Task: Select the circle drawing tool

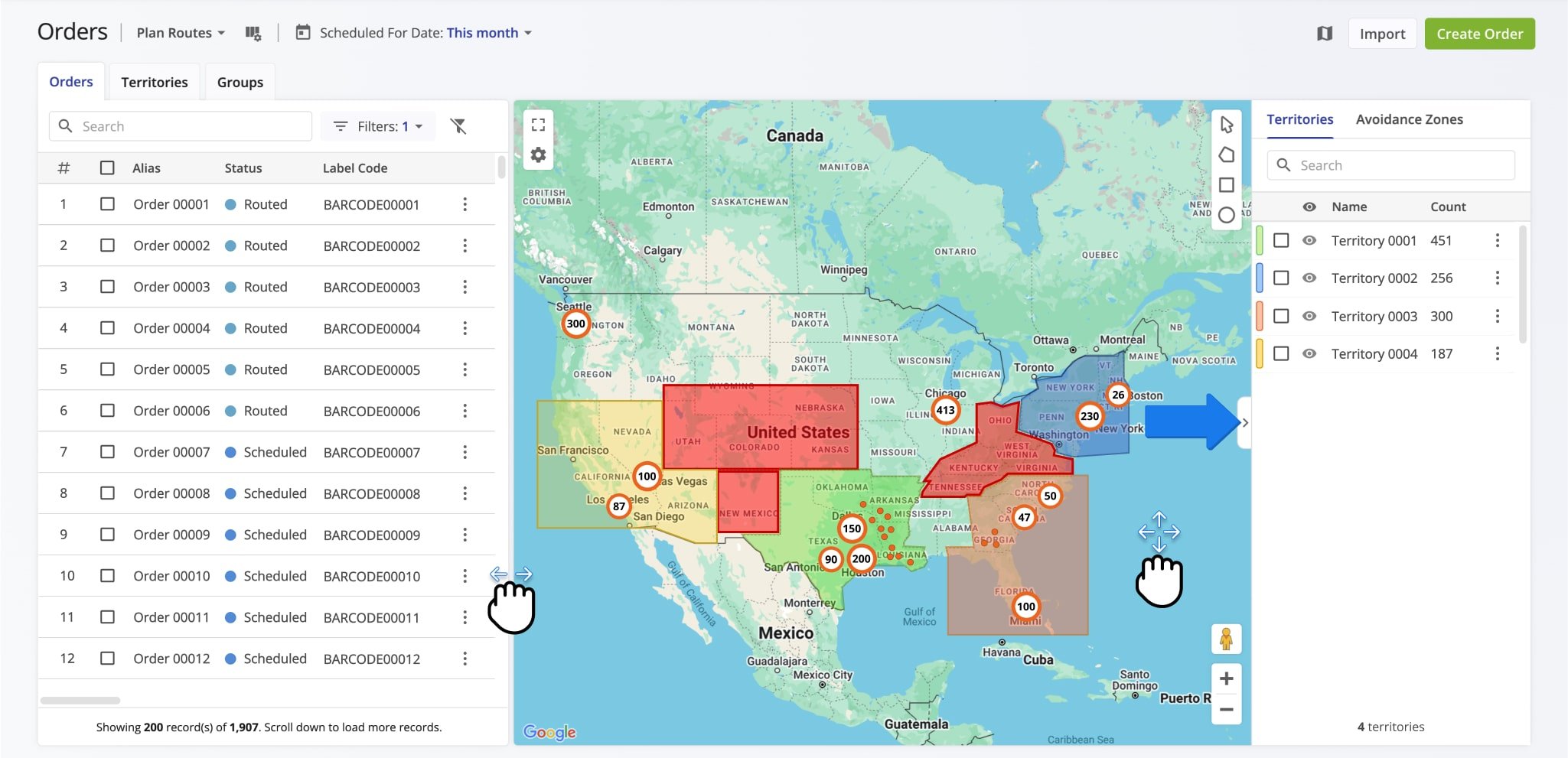Action: click(x=1227, y=215)
